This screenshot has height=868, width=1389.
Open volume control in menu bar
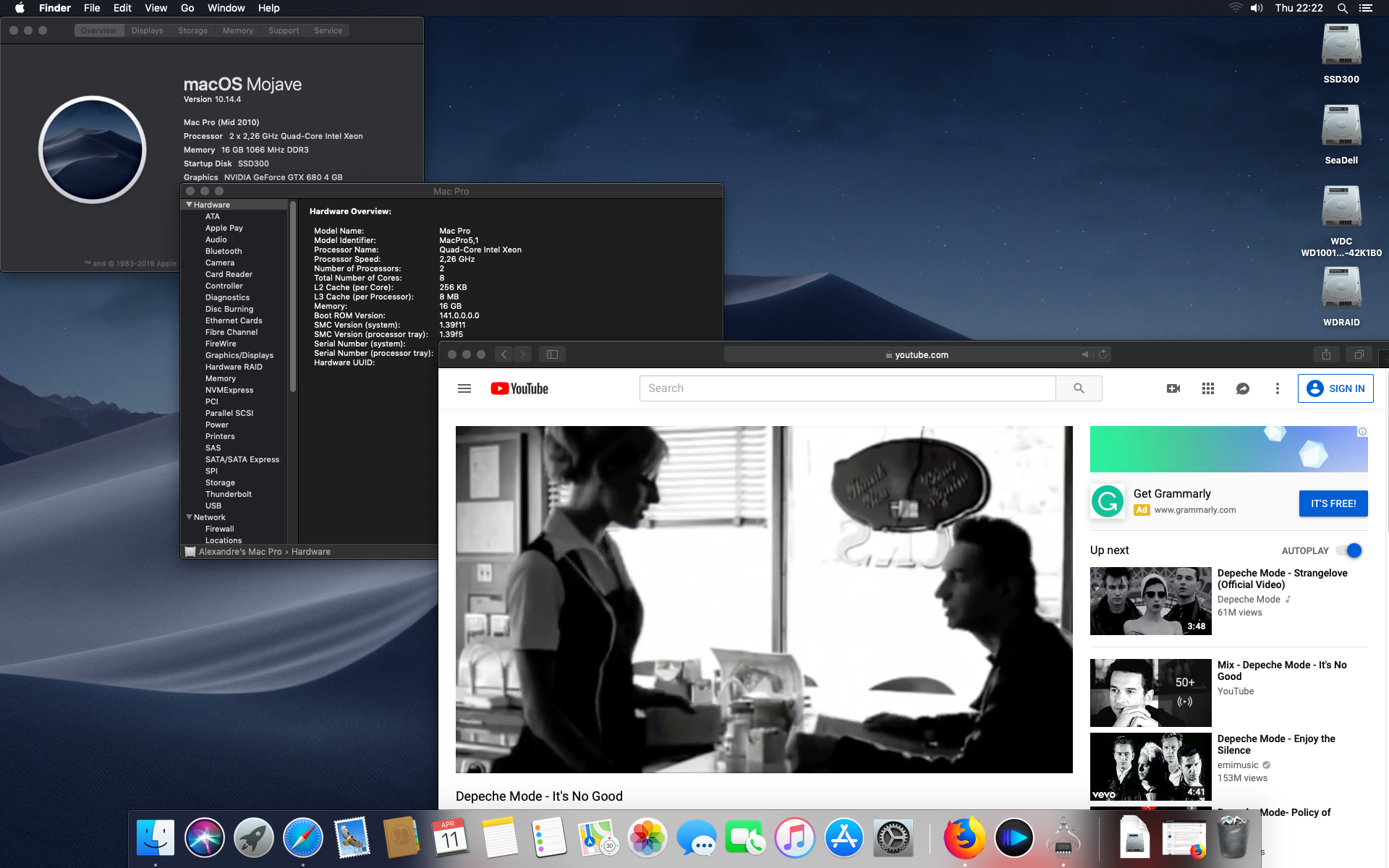click(x=1257, y=8)
